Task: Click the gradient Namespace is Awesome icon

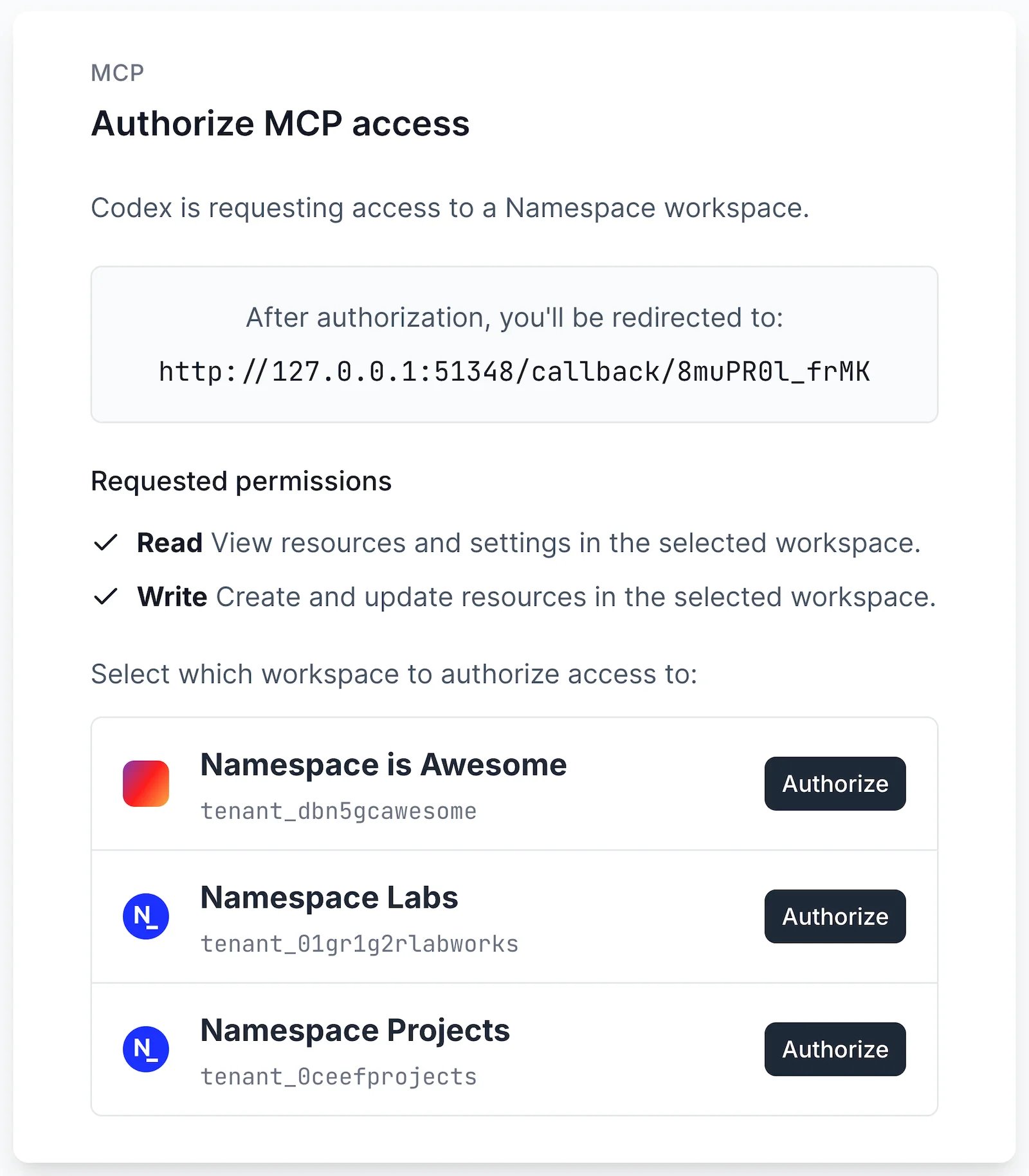Action: tap(146, 784)
